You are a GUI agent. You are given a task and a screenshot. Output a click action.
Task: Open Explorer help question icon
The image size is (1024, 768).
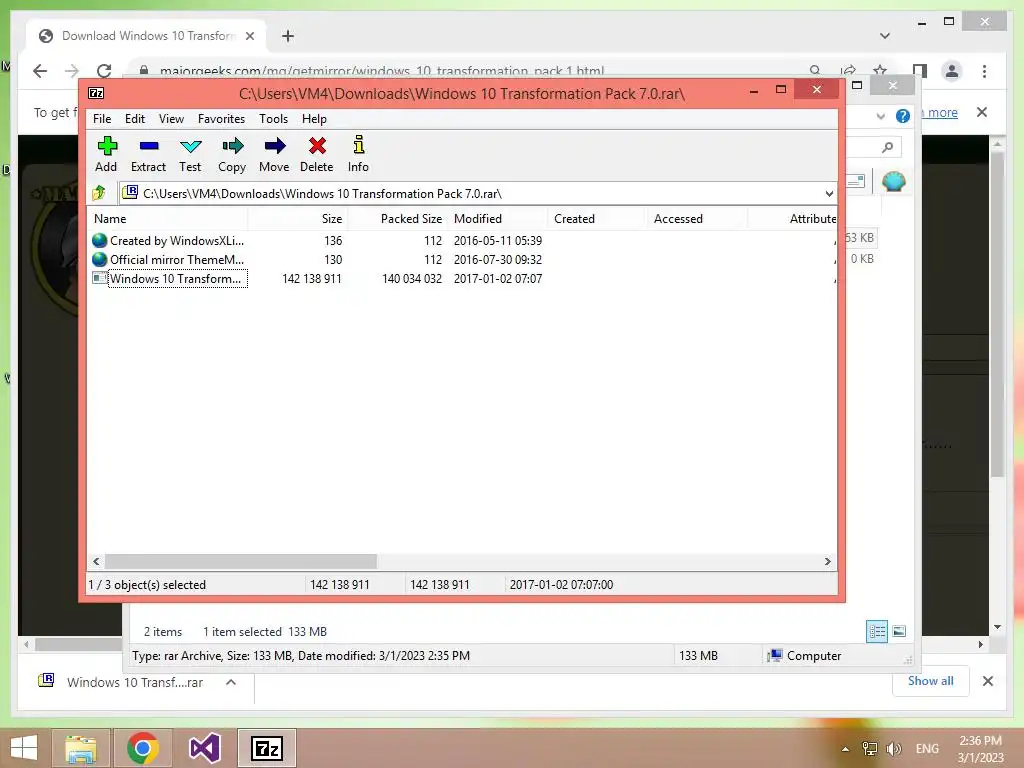tap(903, 116)
